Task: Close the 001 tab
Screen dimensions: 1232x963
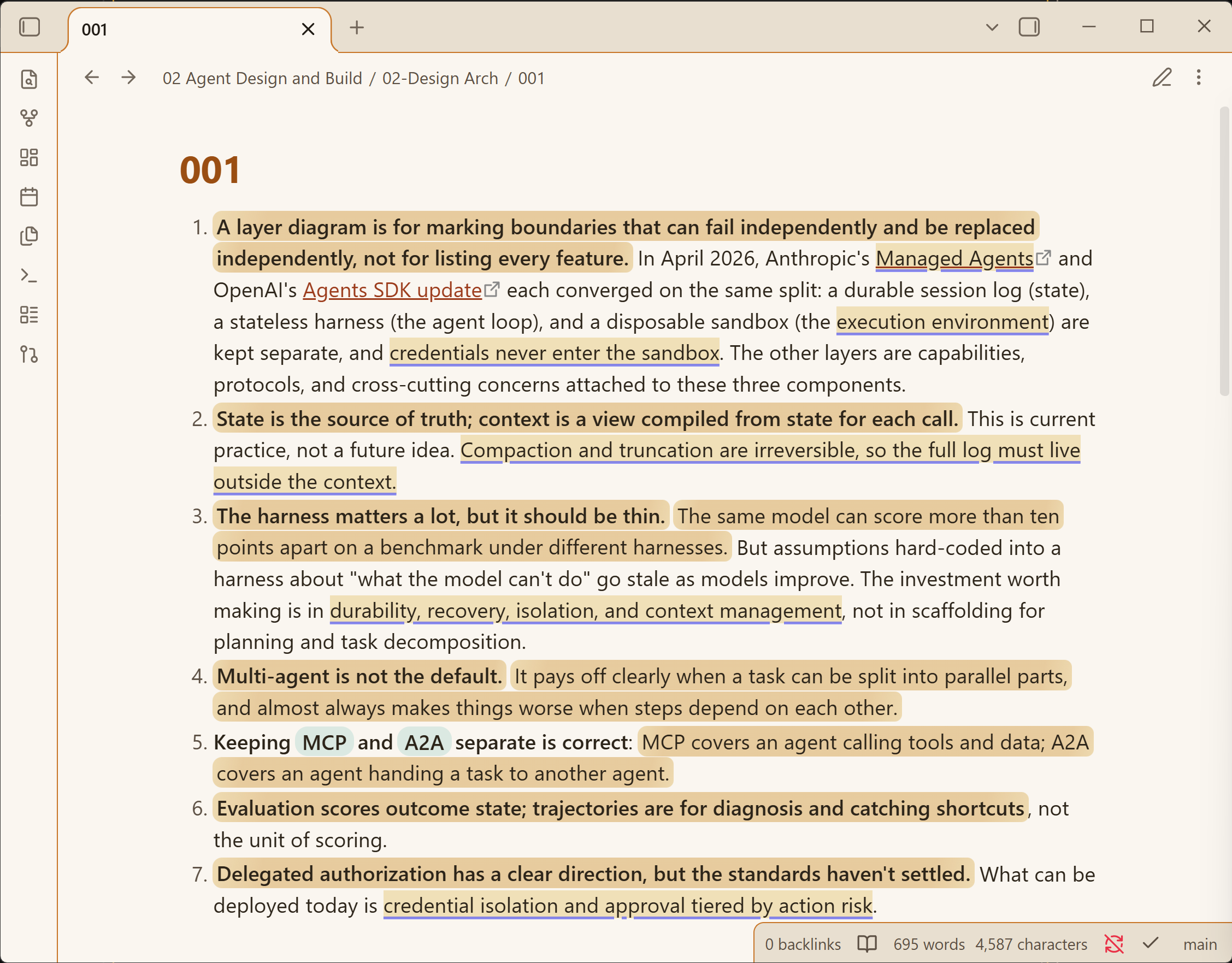Action: coord(308,29)
